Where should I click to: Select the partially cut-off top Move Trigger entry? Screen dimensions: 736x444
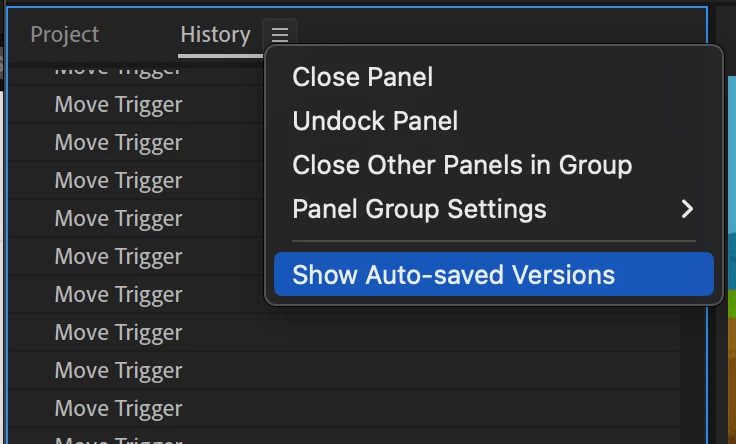point(118,71)
